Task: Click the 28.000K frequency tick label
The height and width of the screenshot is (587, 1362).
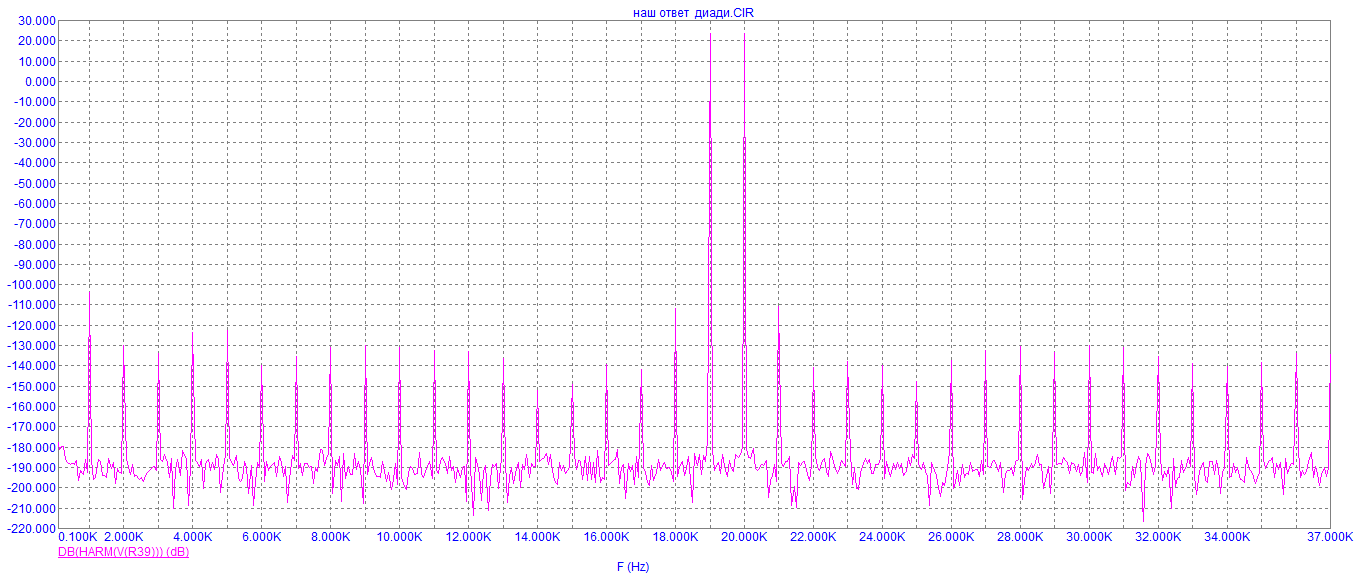Action: (x=1021, y=538)
